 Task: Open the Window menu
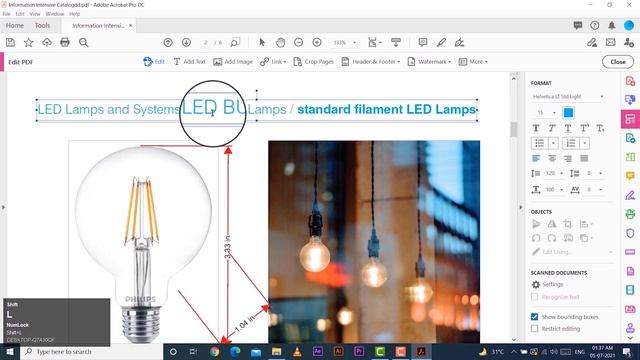point(55,14)
